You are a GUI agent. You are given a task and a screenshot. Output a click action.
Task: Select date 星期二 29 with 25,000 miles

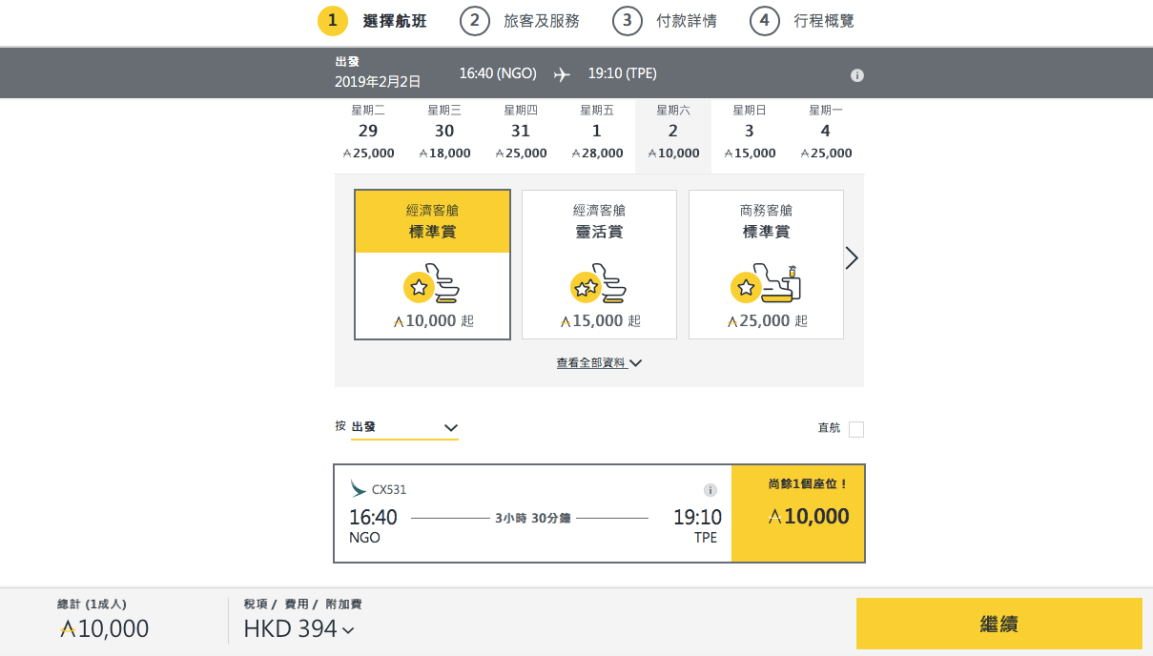click(368, 132)
